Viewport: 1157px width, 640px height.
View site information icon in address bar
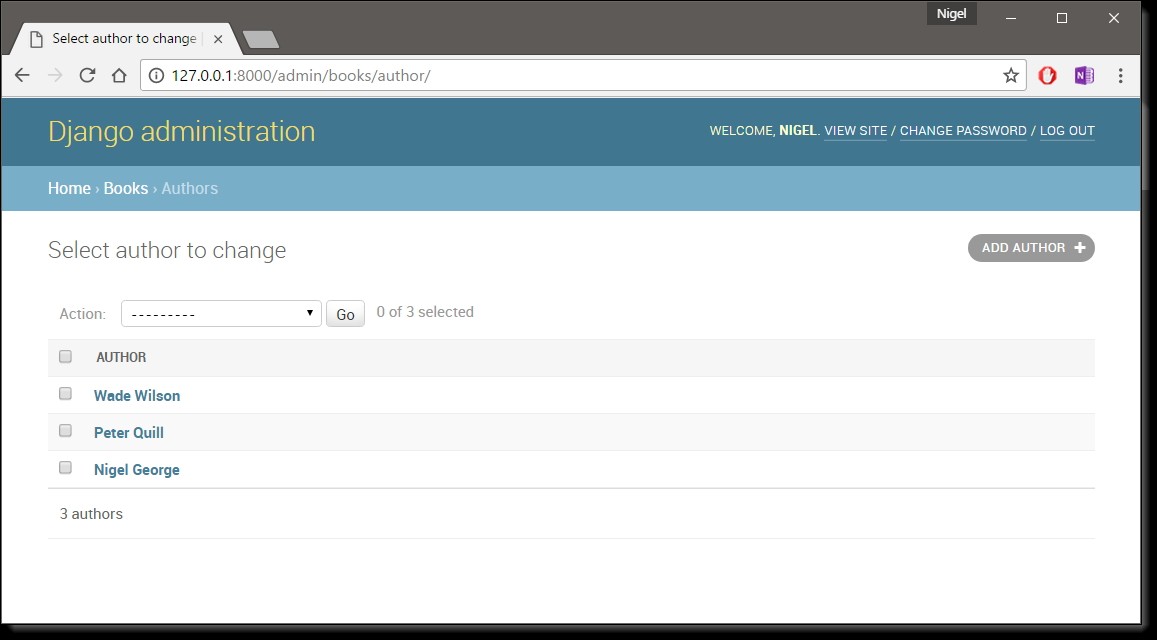[x=156, y=75]
